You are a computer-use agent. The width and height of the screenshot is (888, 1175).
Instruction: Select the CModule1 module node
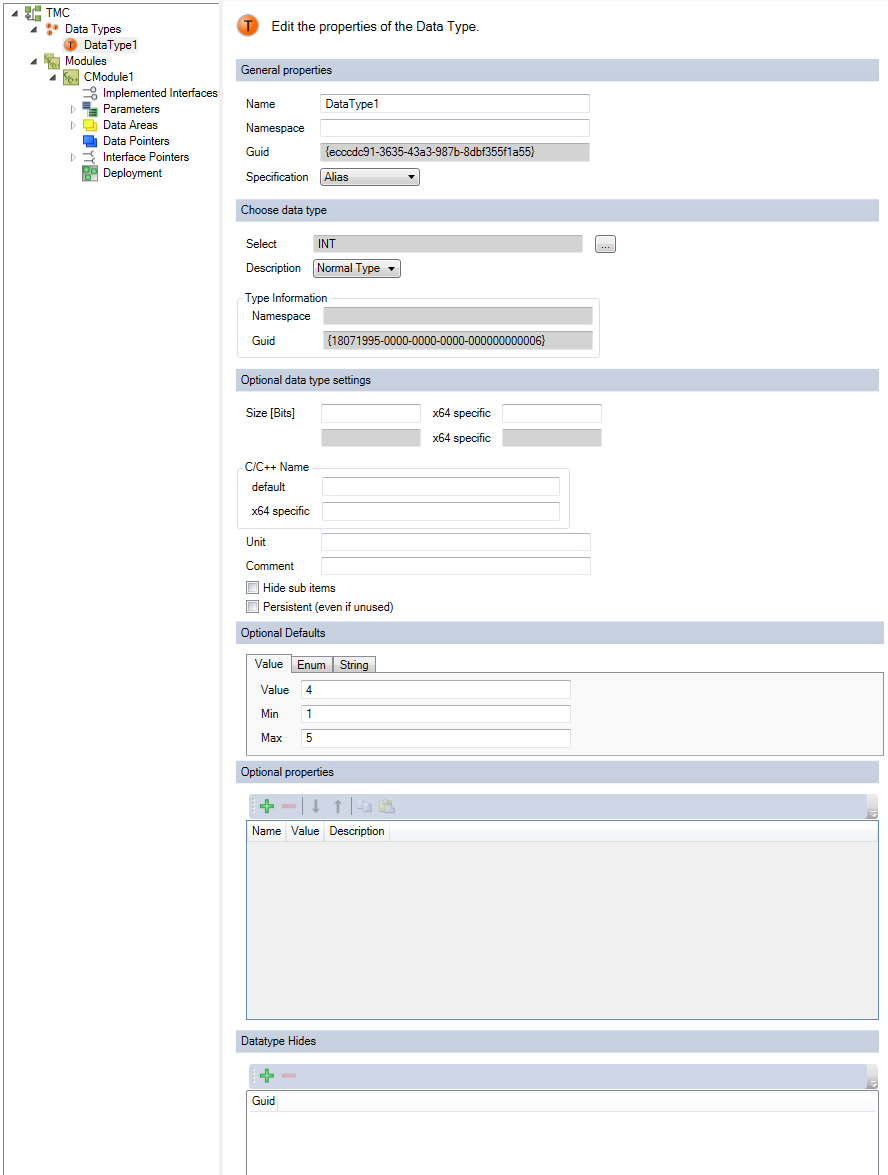pyautogui.click(x=109, y=77)
